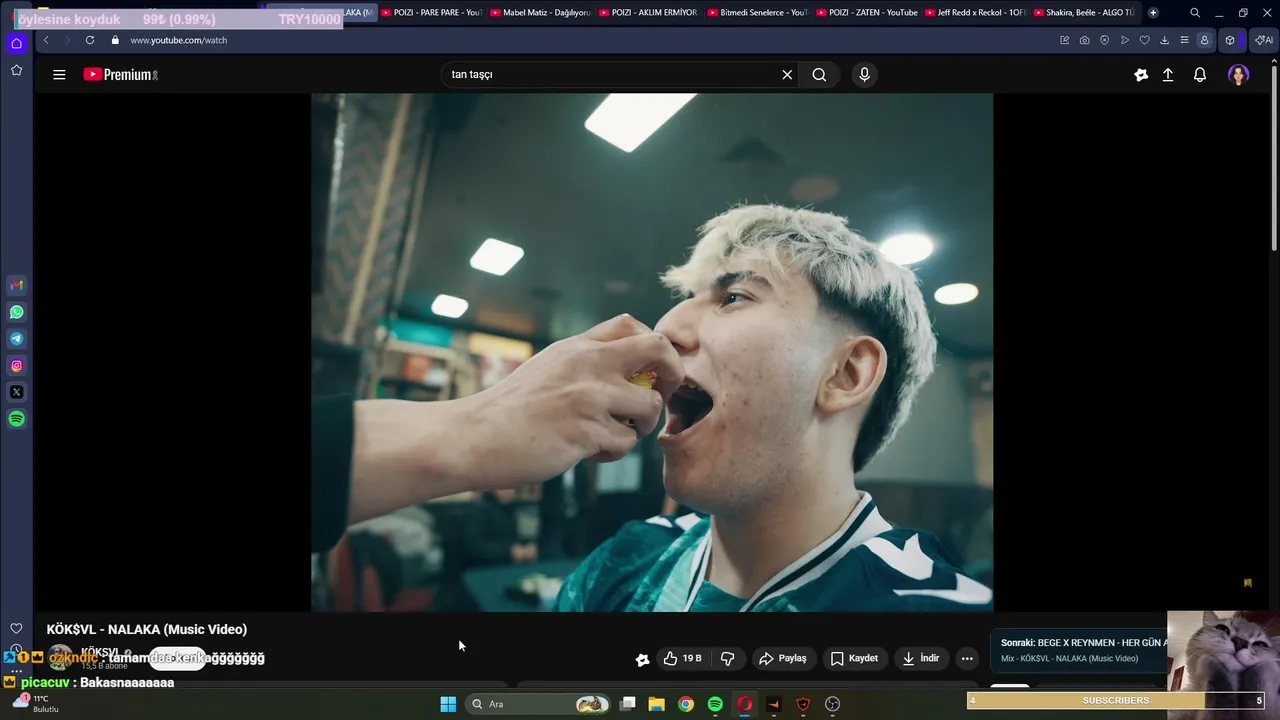Go back to the previous page
The image size is (1280, 720).
pos(46,40)
